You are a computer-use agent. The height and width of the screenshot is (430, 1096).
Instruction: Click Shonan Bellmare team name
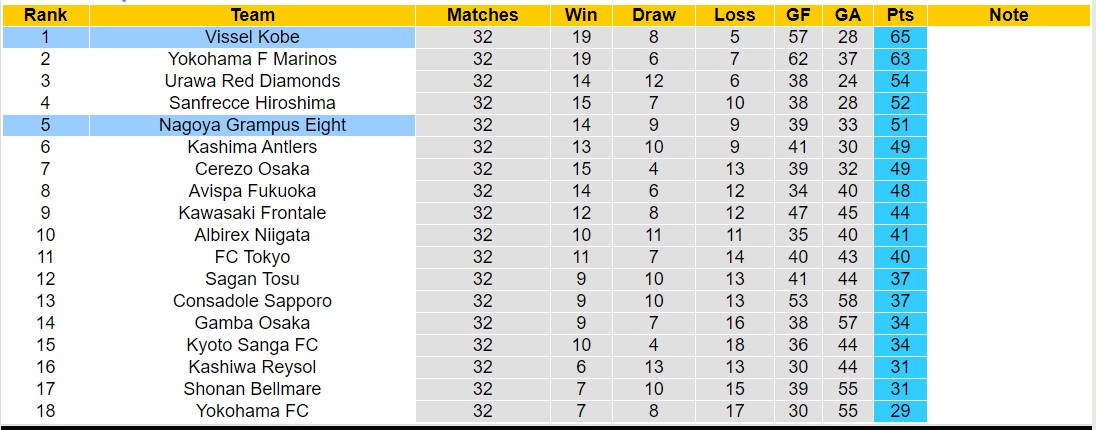click(252, 389)
